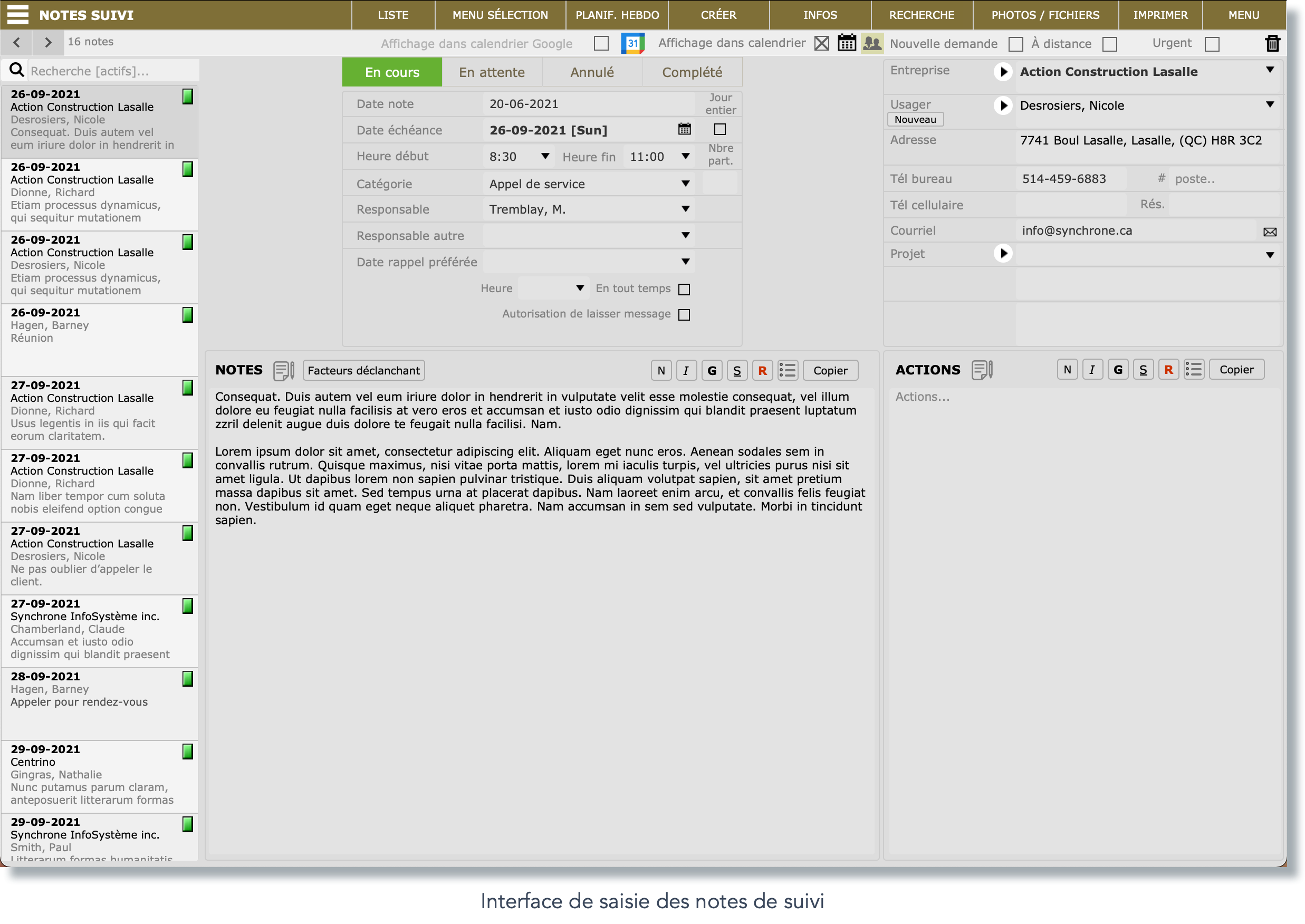Apply red R color in Notes

pyautogui.click(x=762, y=370)
